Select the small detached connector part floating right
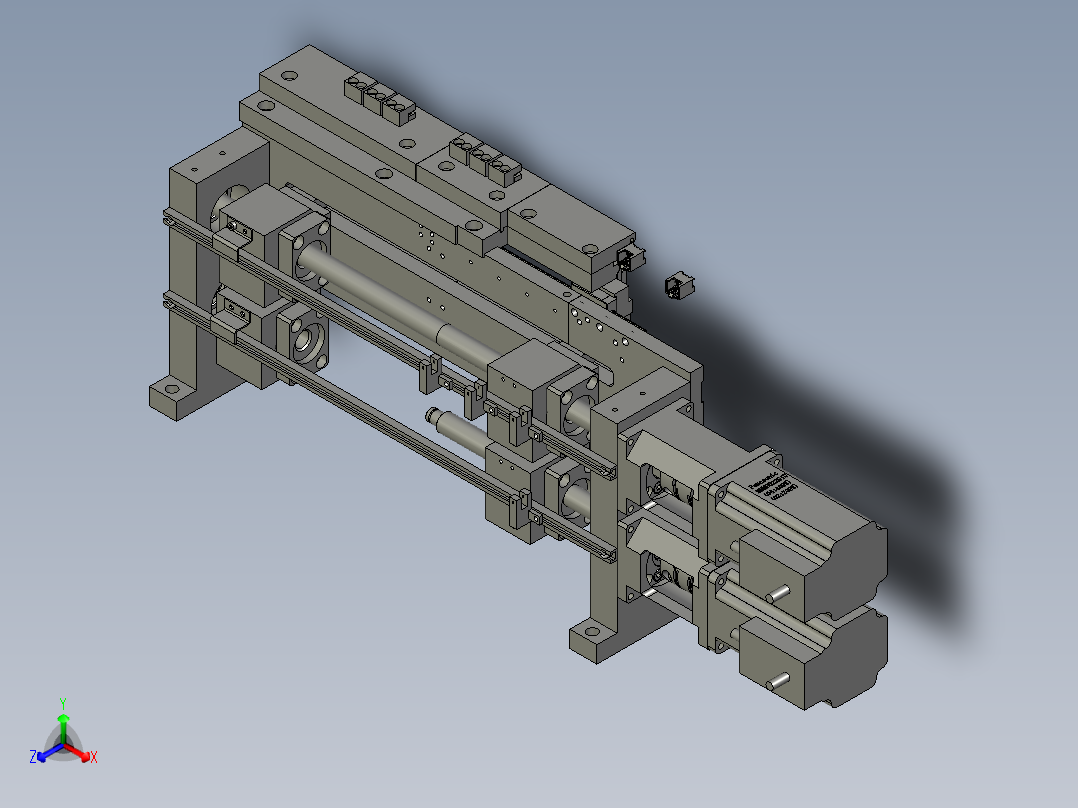 click(x=679, y=286)
